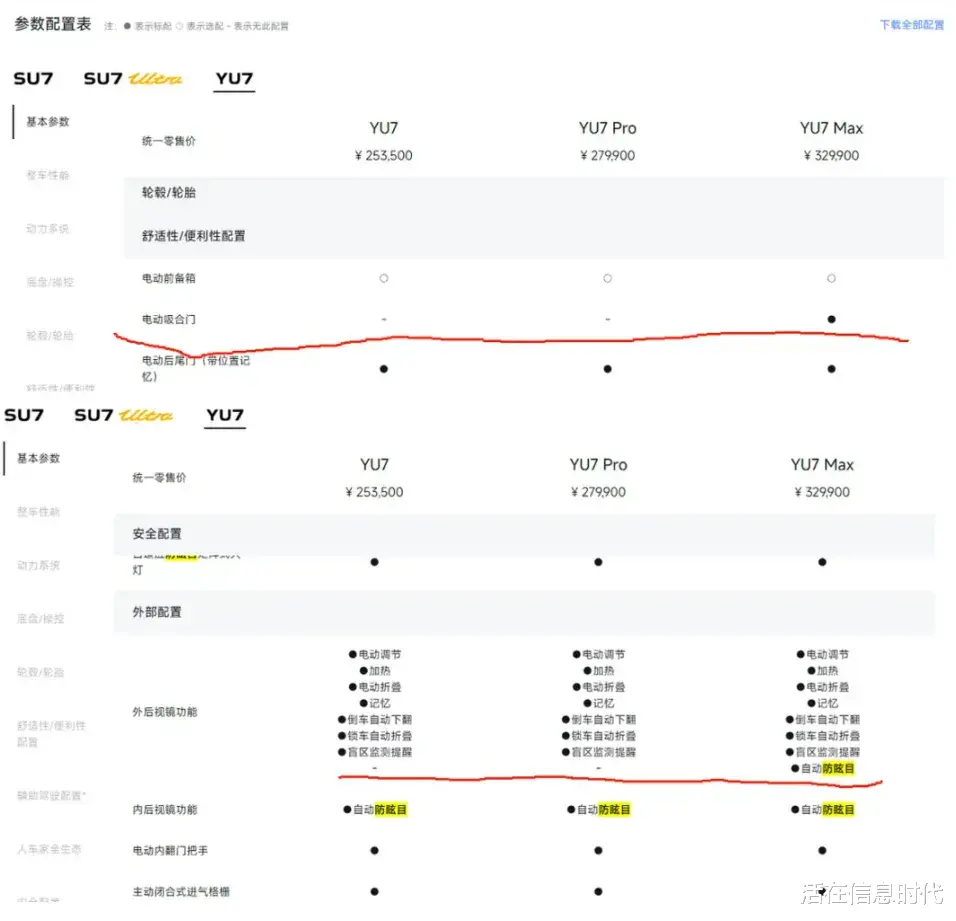Click the 电动前备箱 optional circle under base YU7

coord(384,278)
